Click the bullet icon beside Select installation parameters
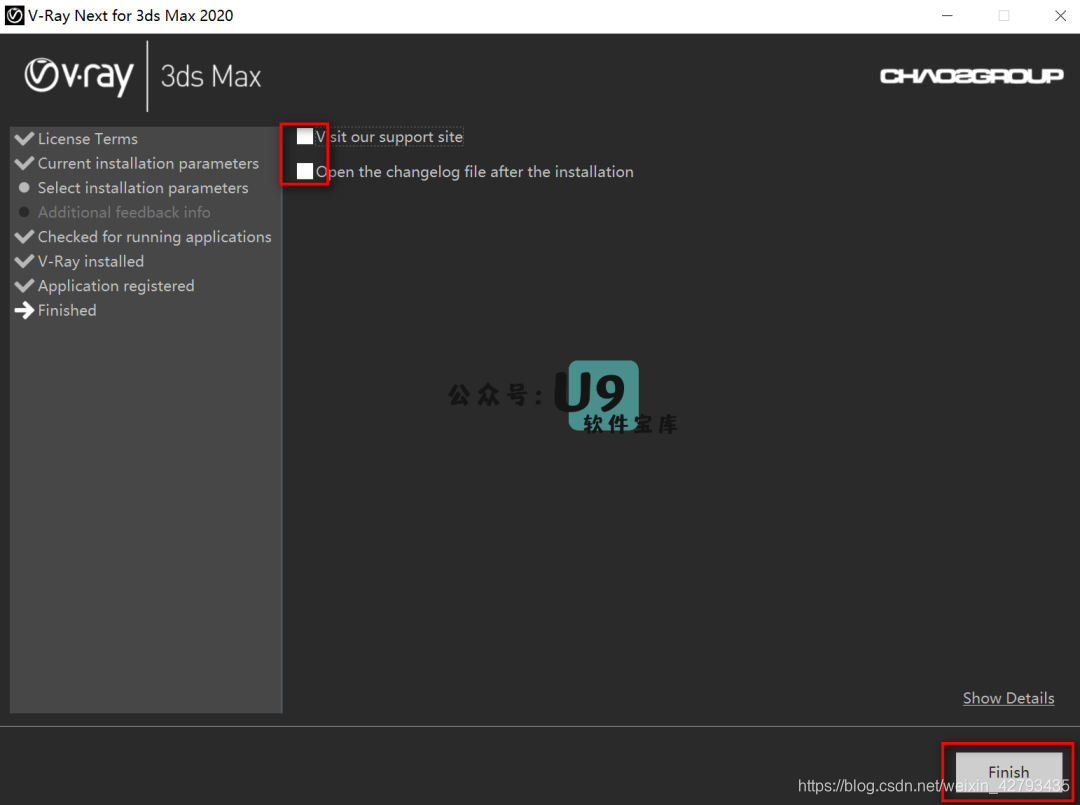The height and width of the screenshot is (805, 1080). [x=24, y=187]
